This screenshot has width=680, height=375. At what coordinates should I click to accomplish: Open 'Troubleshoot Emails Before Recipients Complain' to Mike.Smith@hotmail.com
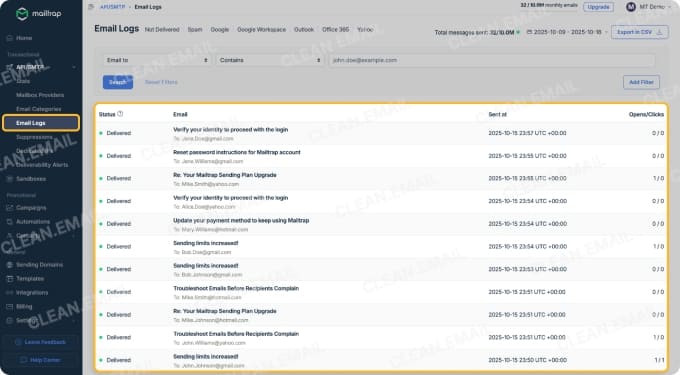pos(236,288)
